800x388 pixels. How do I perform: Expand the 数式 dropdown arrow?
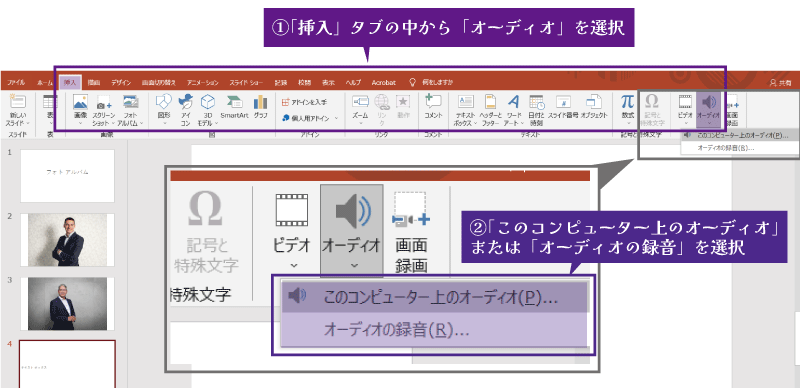628,124
